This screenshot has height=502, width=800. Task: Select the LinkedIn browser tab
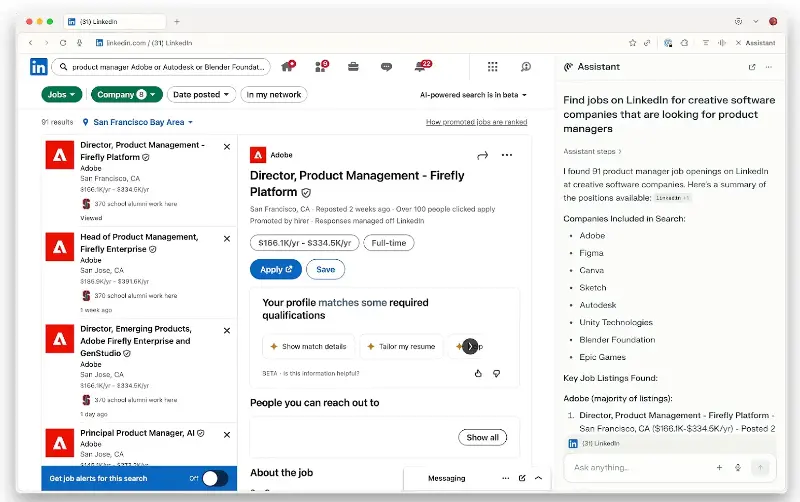point(115,21)
